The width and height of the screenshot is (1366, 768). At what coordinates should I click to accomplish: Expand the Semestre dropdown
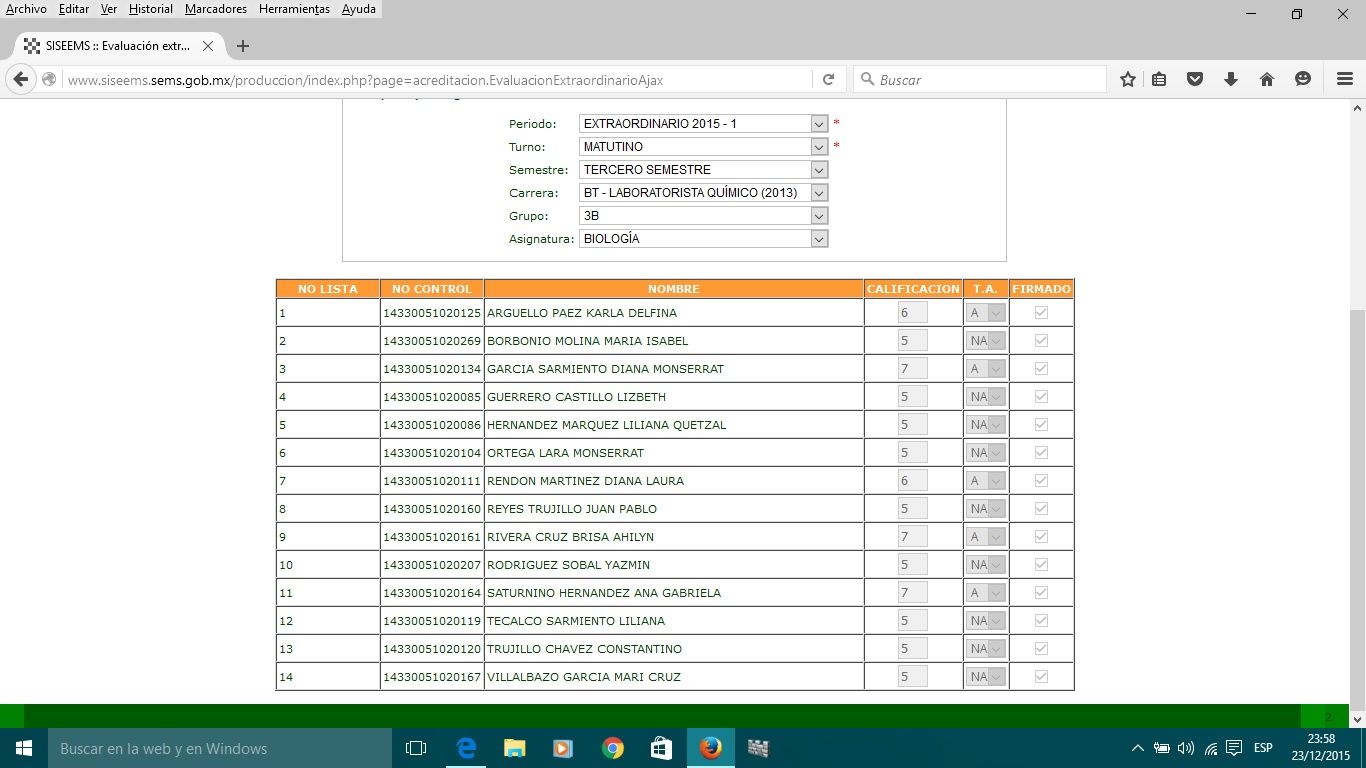(704, 170)
